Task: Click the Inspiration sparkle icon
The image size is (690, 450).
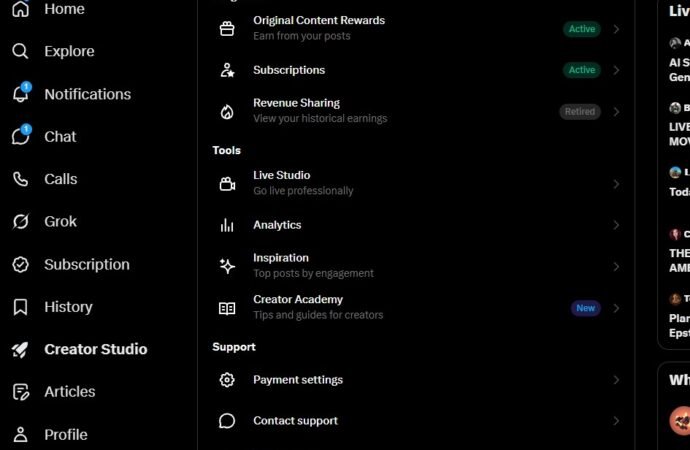Action: coord(227,266)
